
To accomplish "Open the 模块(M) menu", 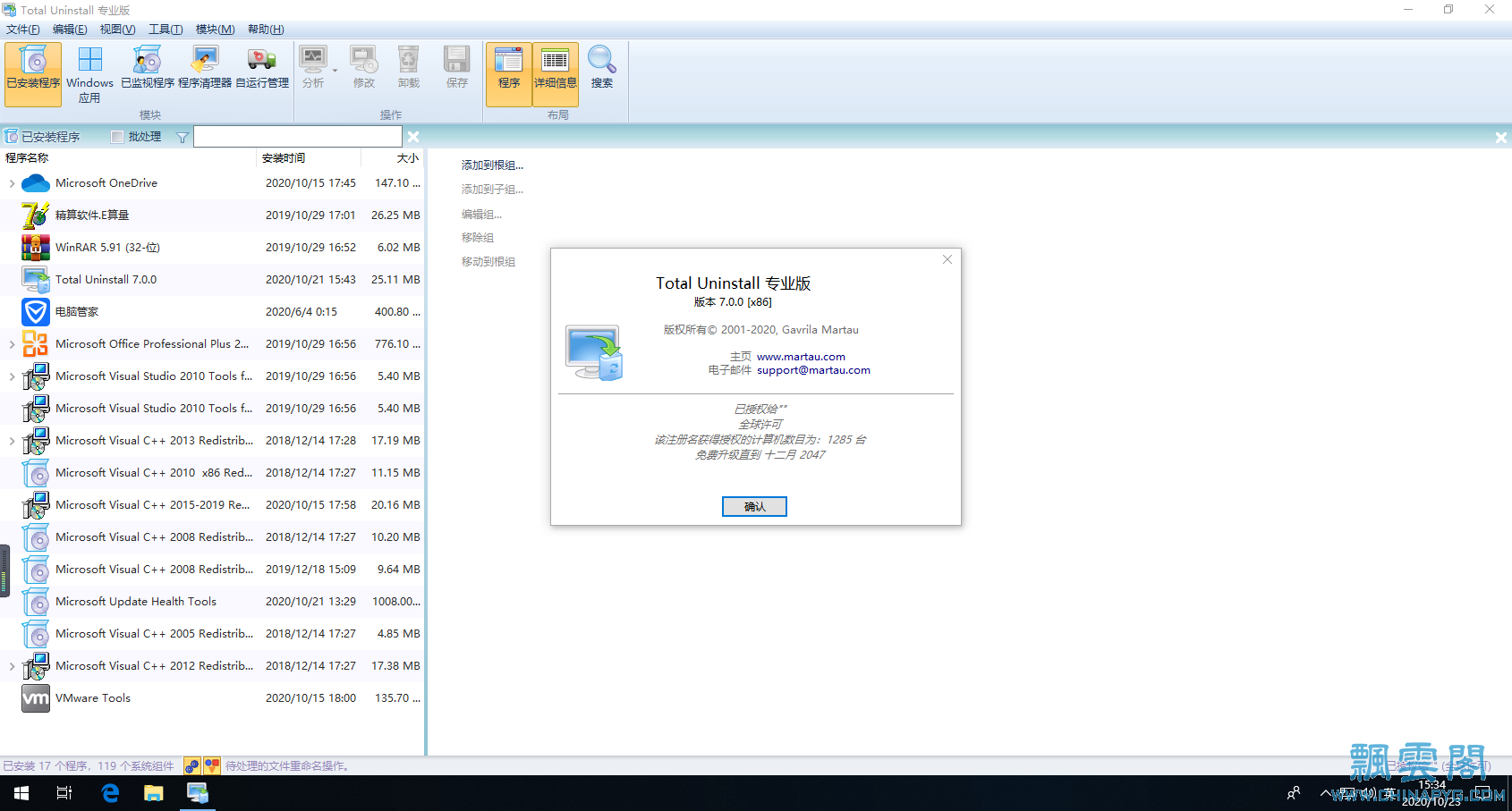I will pyautogui.click(x=215, y=30).
